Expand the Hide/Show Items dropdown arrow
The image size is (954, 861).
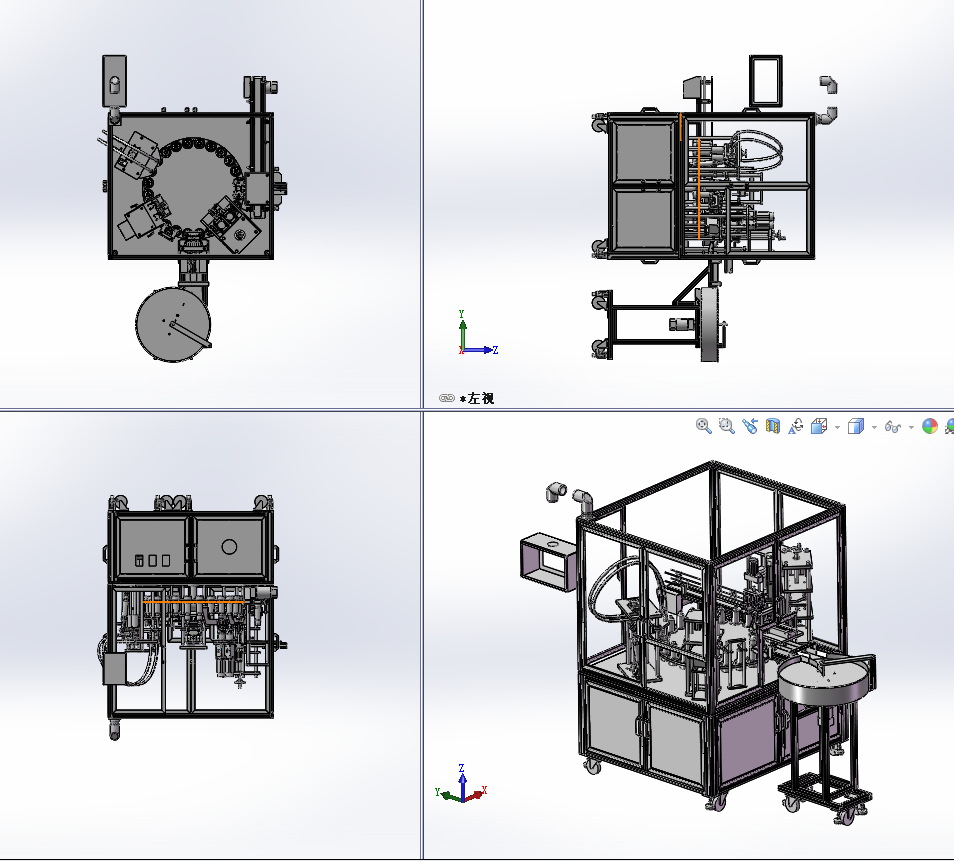click(911, 427)
